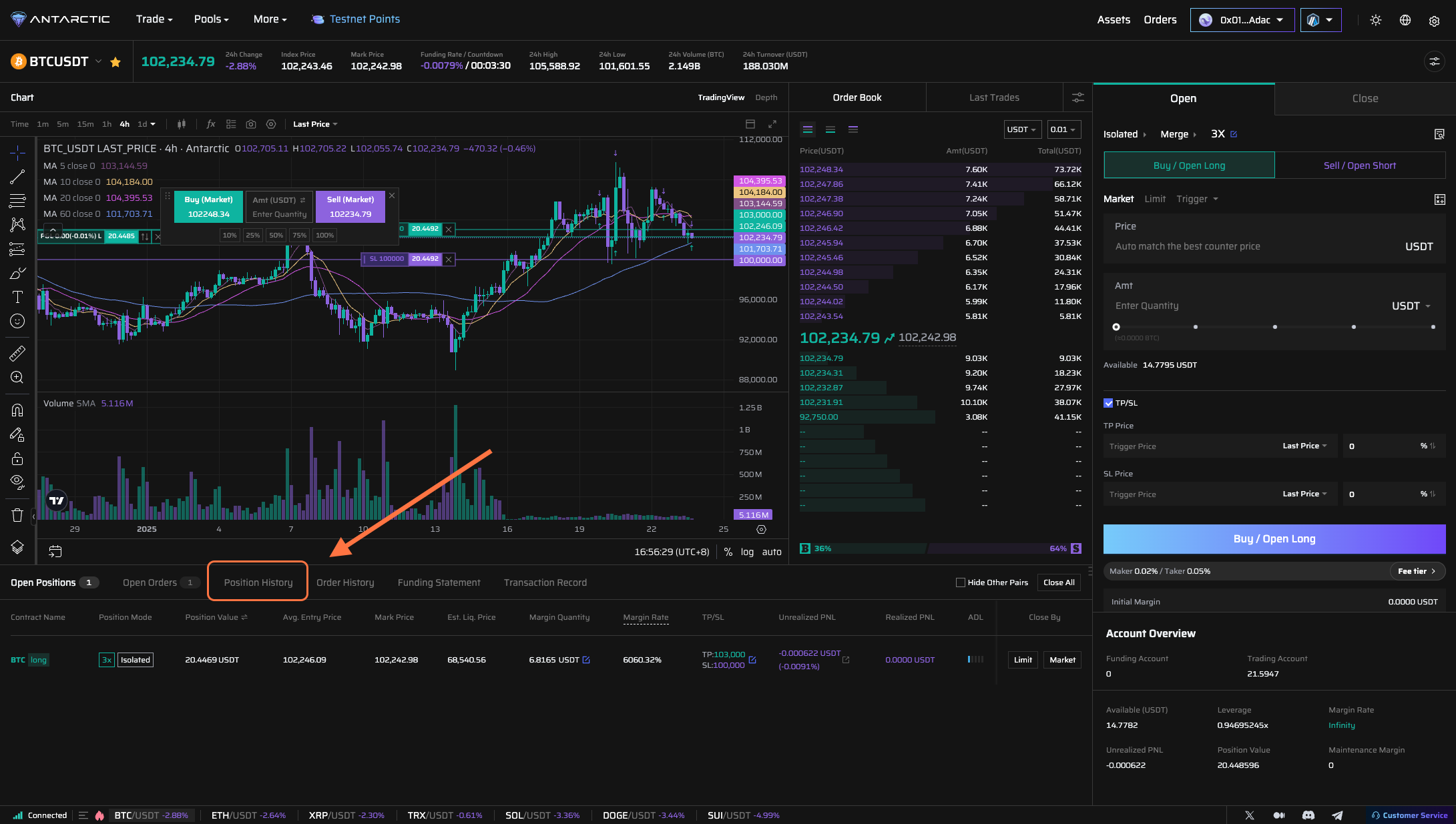Toggle log scale on chart

(747, 552)
